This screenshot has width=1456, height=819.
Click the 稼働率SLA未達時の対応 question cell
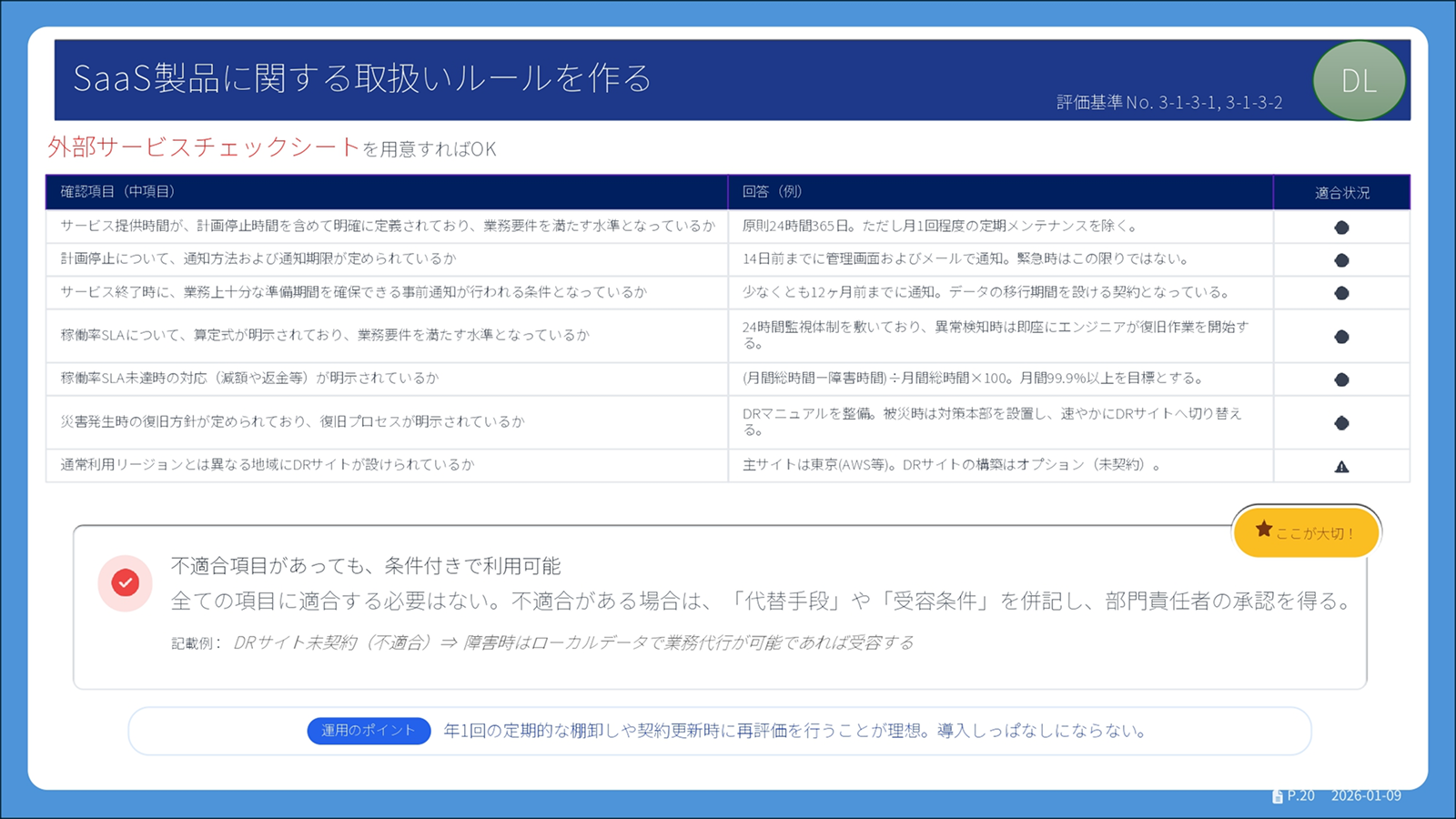pos(388,379)
